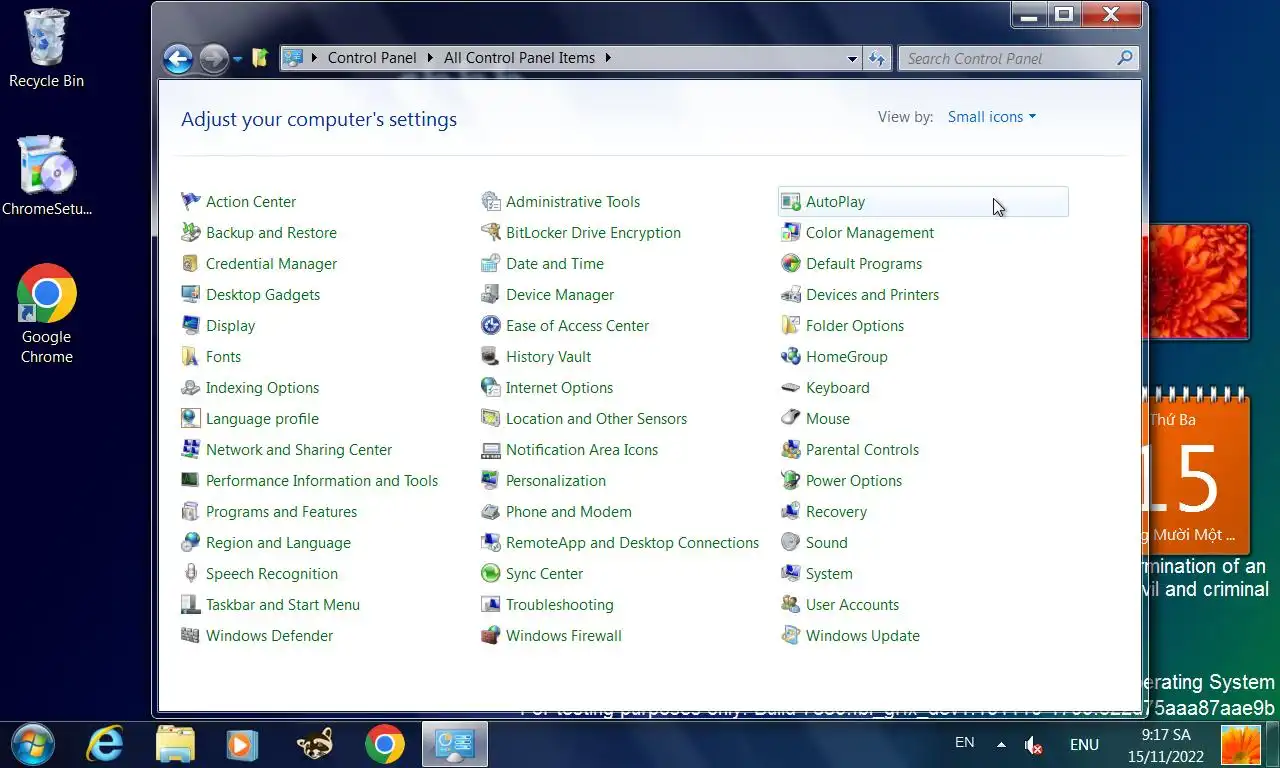Open Performance Information and Tools
Screen dimensions: 1280x768
click(x=322, y=481)
